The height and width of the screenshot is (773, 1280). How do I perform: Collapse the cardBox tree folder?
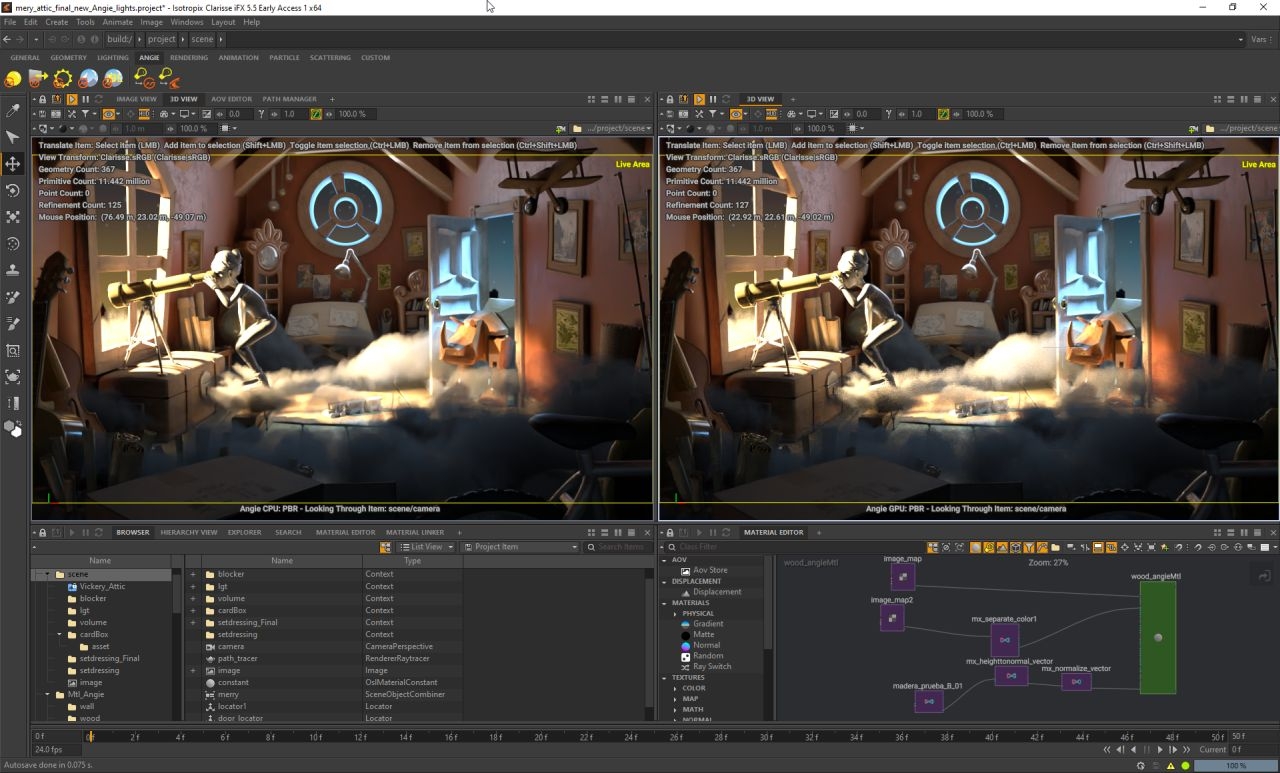pyautogui.click(x=59, y=634)
